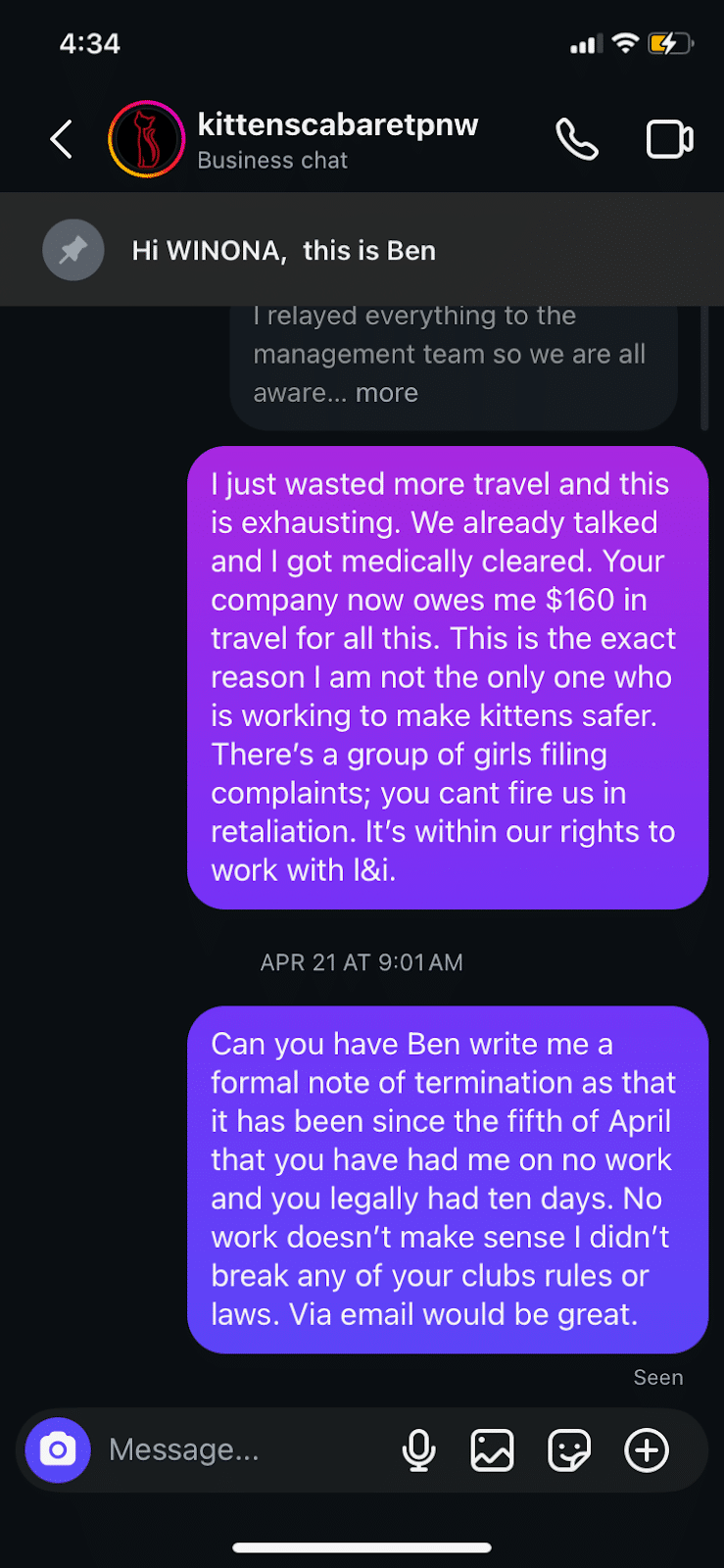This screenshot has width=724, height=1568.
Task: Select the formal note of termination message
Action: point(447,1179)
